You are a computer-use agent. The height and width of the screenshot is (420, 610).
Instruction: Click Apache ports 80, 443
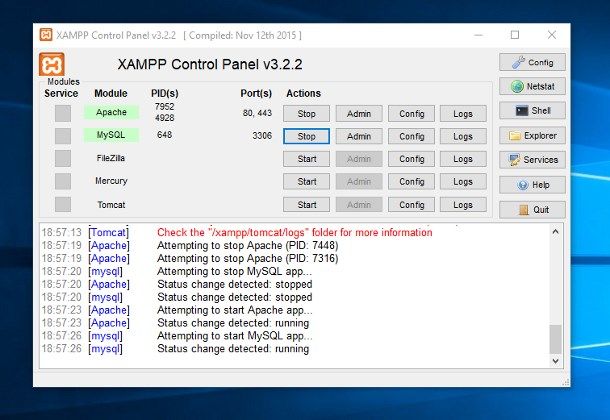[257, 113]
